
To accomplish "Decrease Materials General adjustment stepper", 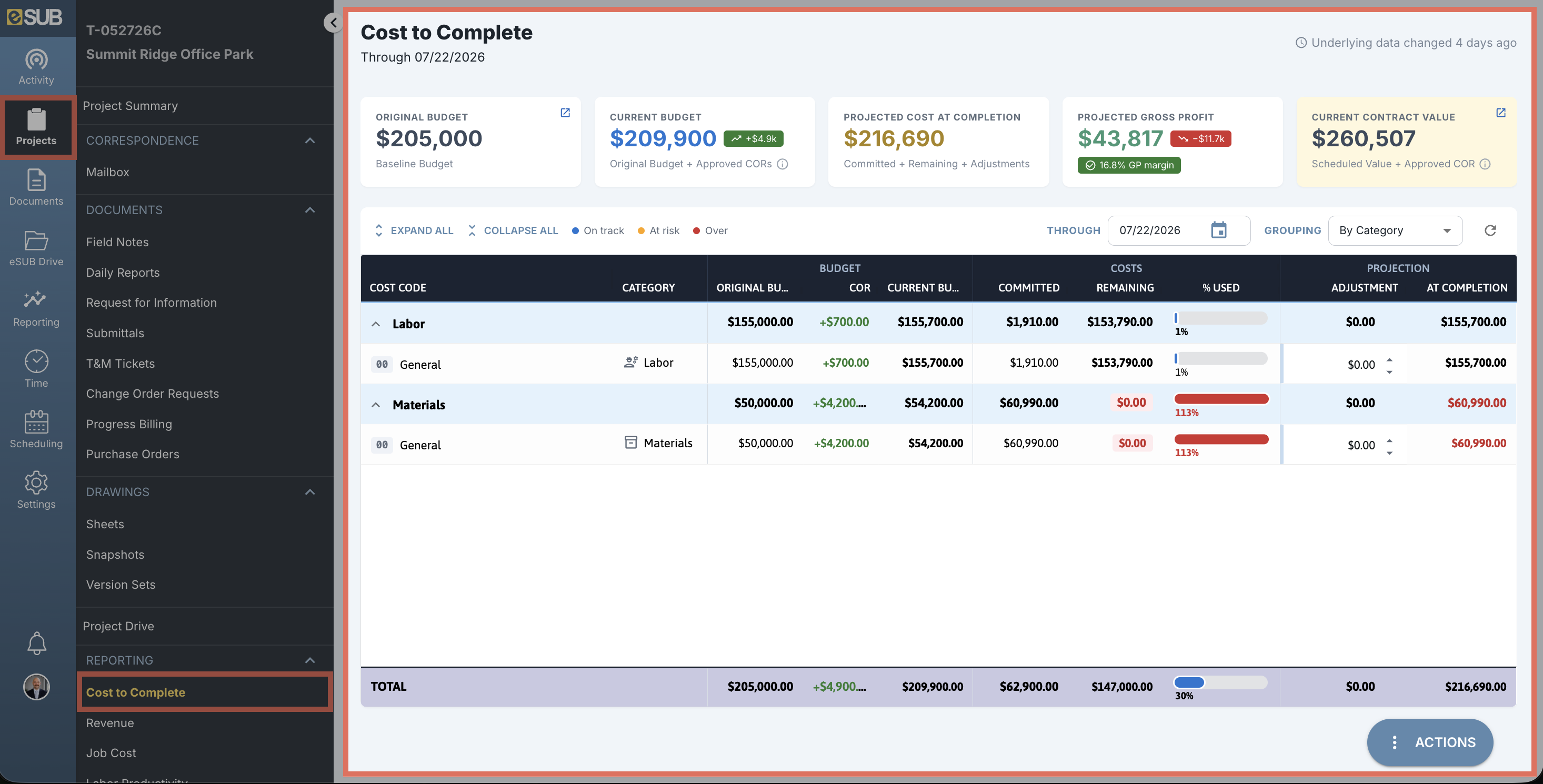I will 1389,454.
